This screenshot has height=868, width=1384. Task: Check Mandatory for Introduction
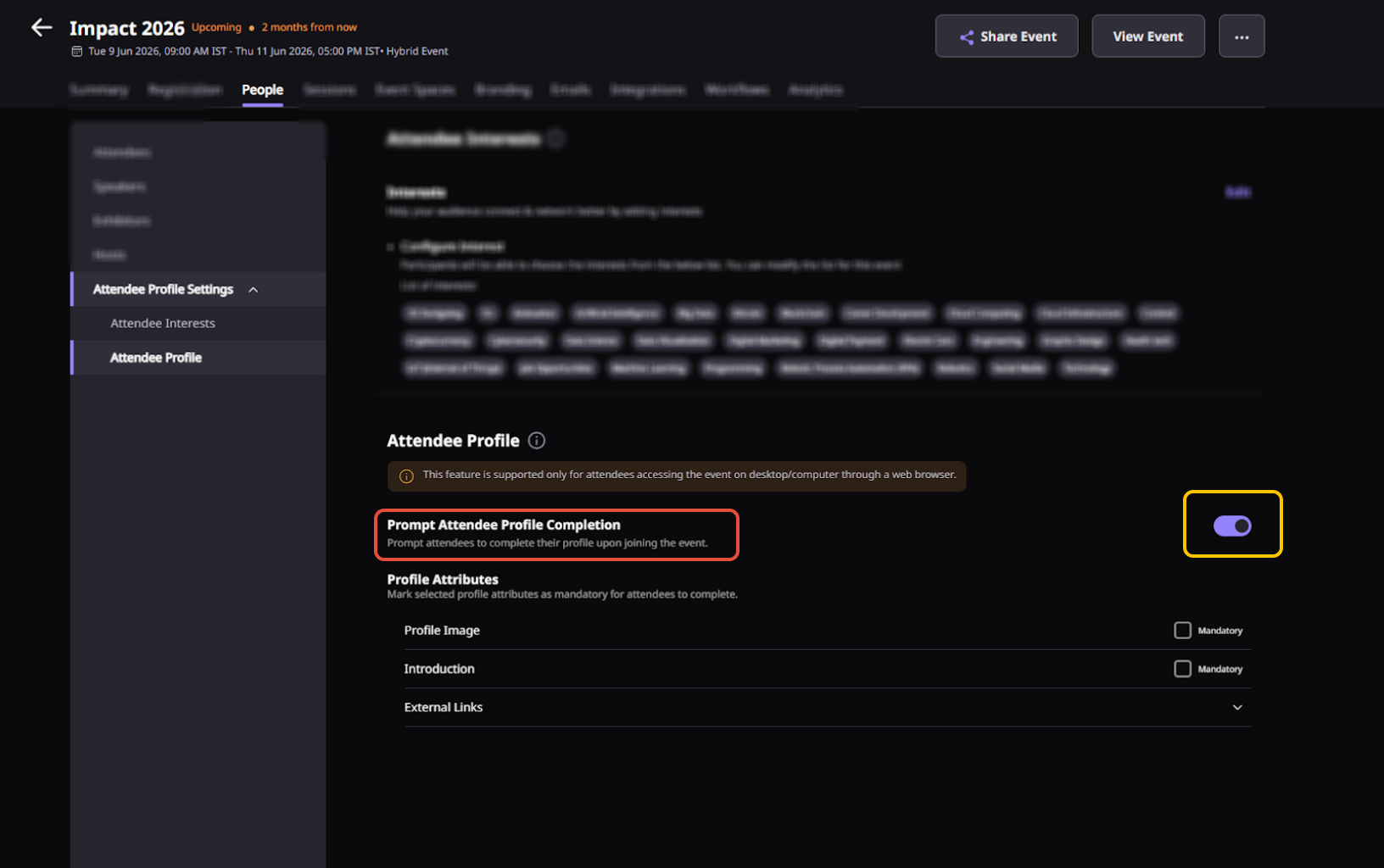[x=1182, y=669]
